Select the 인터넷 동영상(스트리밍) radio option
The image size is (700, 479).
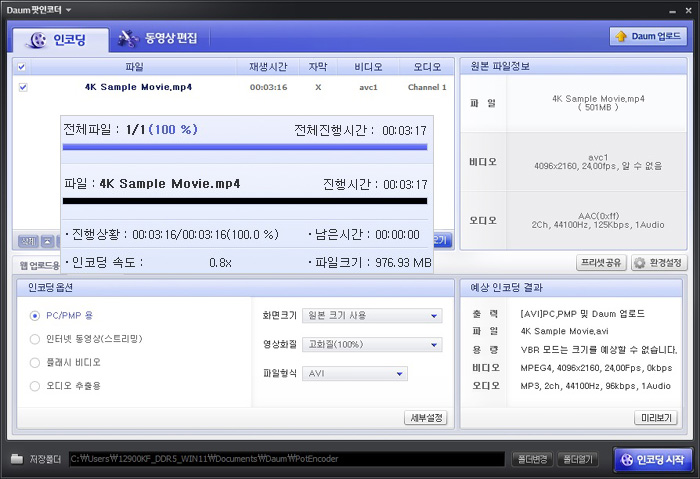pyautogui.click(x=35, y=339)
